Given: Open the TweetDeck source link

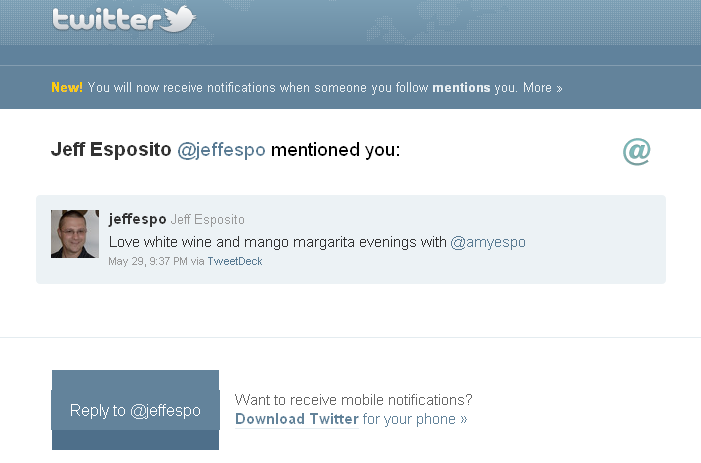Looking at the screenshot, I should click(x=235, y=261).
